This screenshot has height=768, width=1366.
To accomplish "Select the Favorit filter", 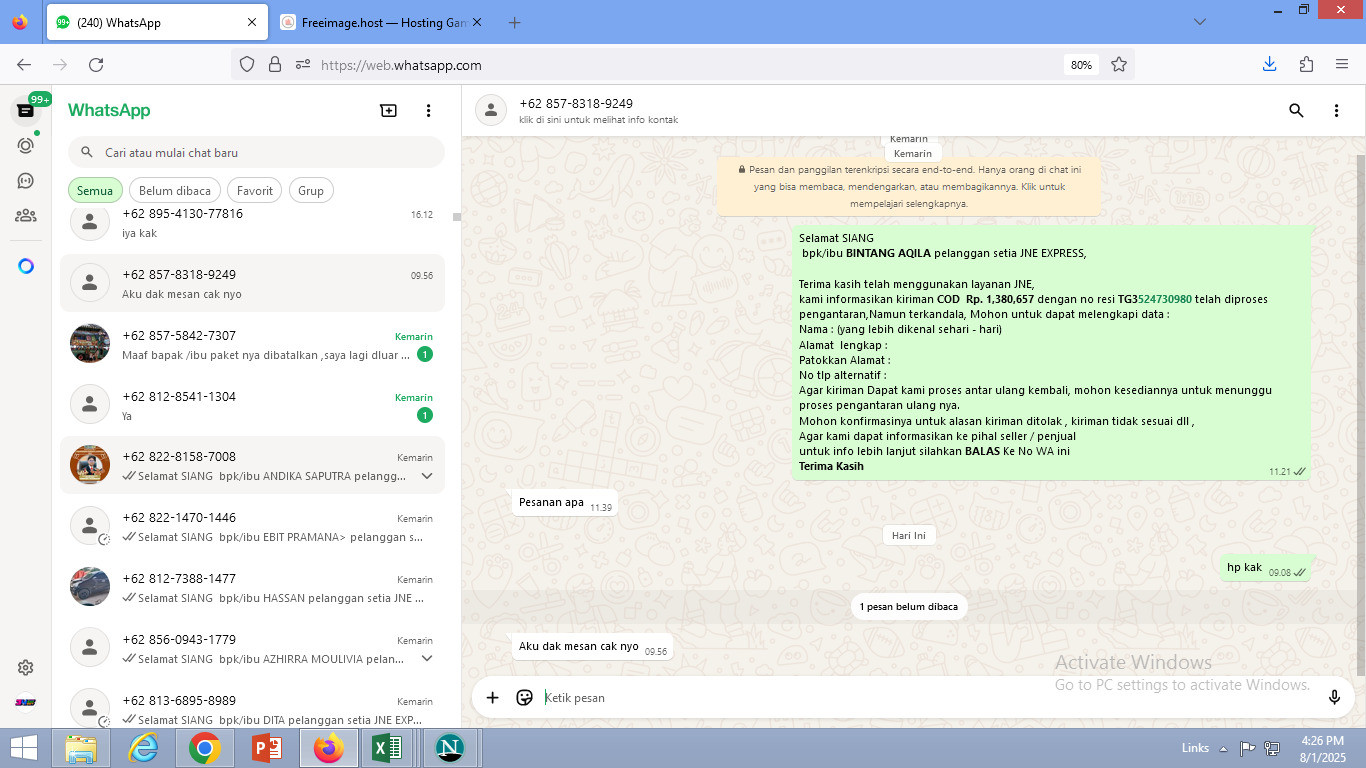I will coord(255,190).
